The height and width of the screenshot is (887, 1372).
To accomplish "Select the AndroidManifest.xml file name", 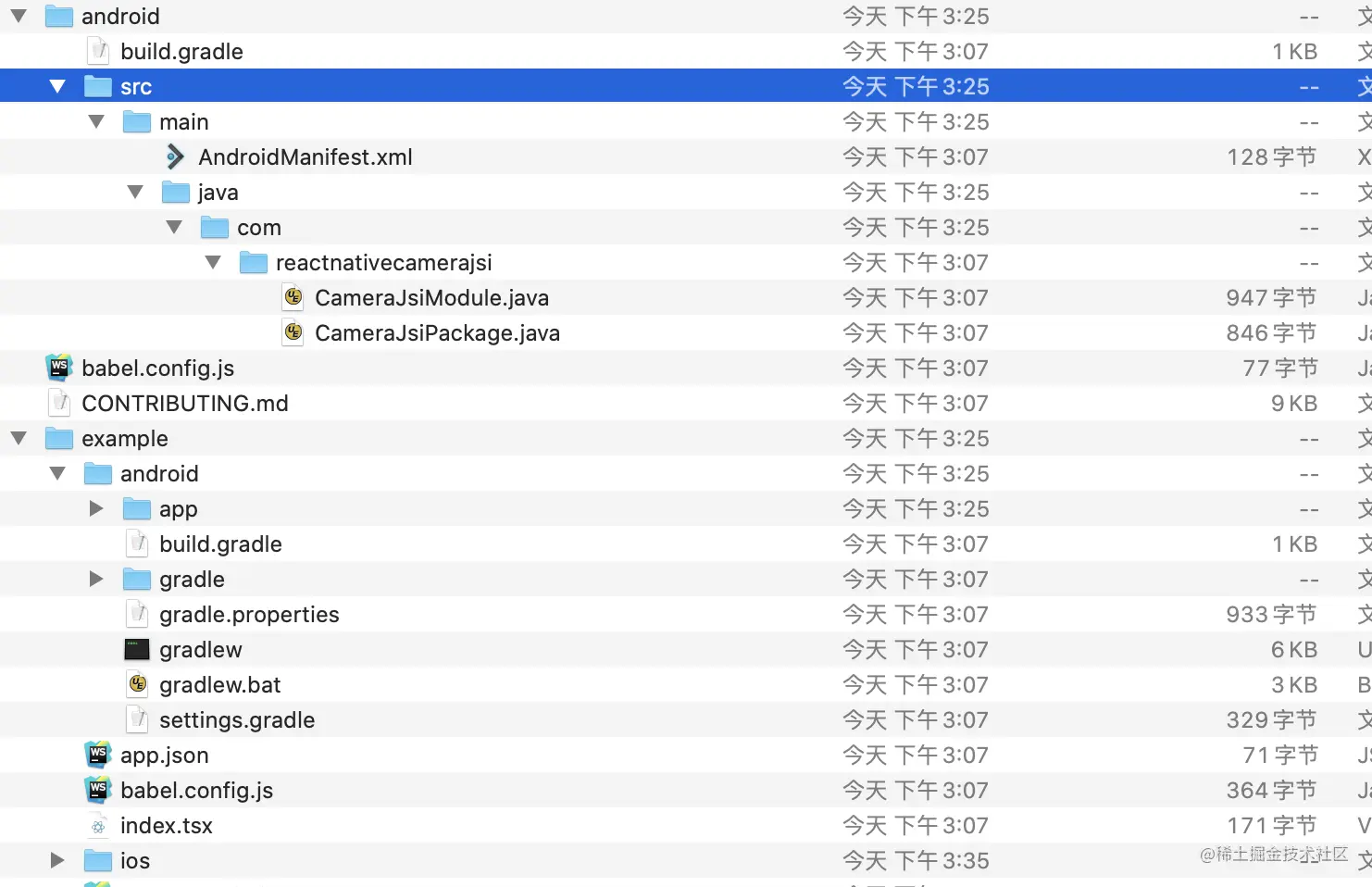I will tap(306, 156).
